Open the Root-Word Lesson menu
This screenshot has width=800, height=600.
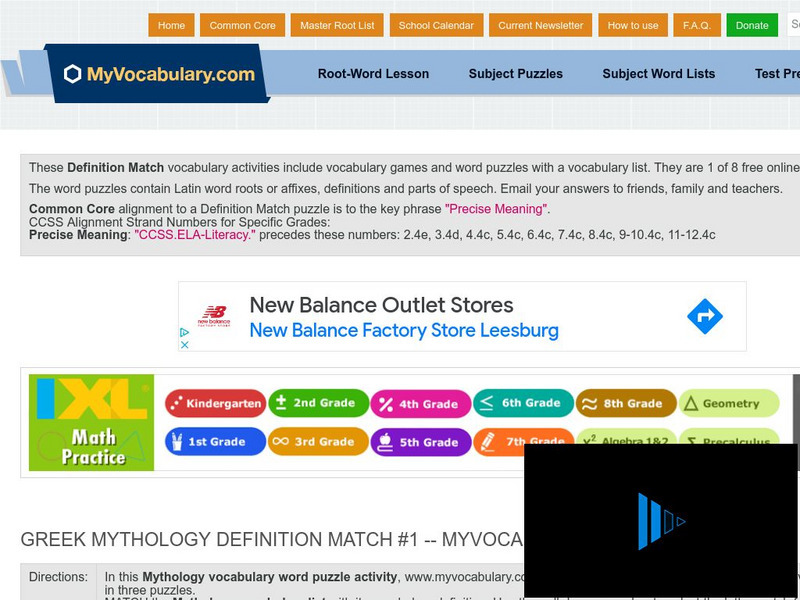tap(373, 74)
